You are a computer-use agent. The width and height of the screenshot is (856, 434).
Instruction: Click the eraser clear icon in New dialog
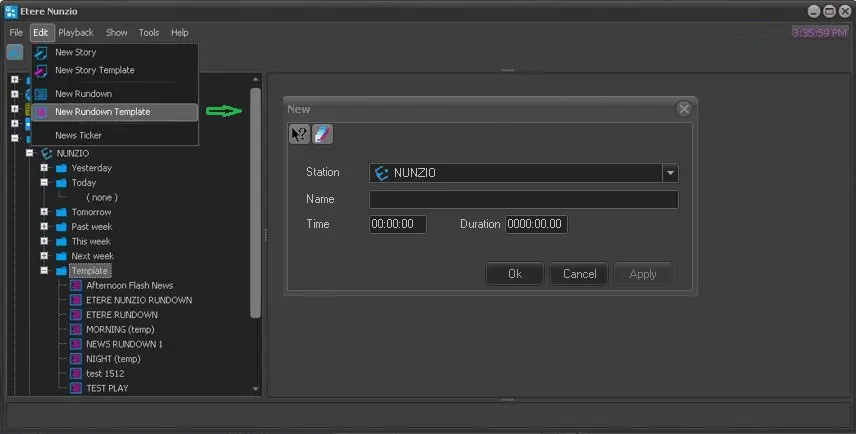(x=322, y=134)
